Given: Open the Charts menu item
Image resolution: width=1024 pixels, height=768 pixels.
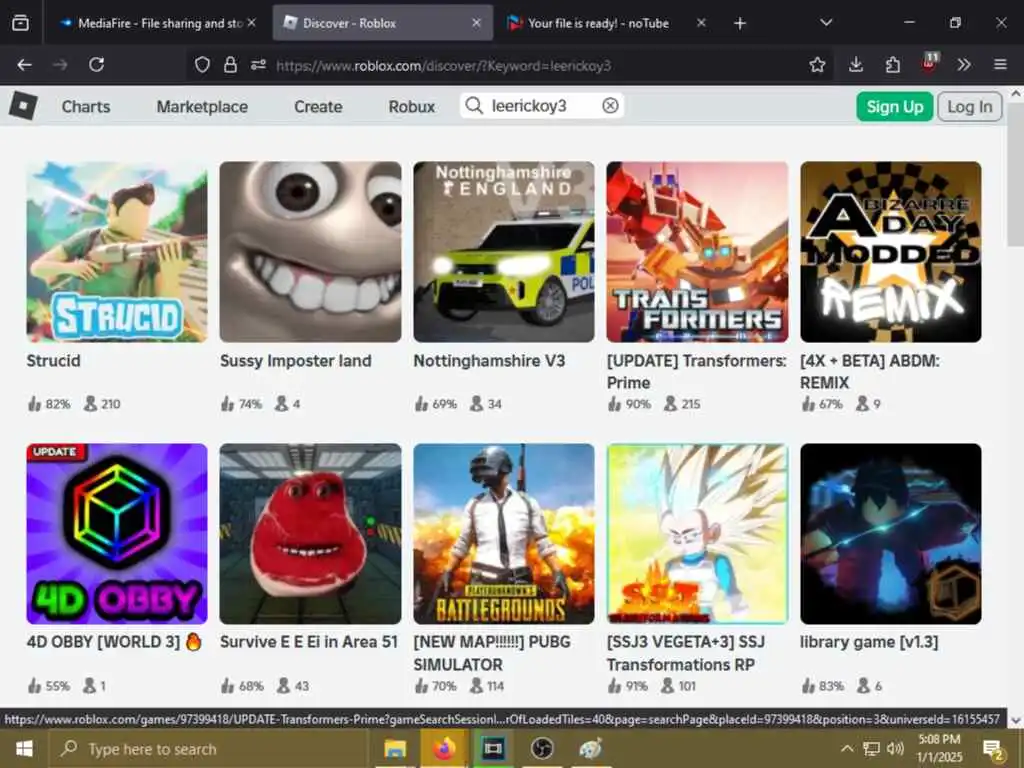Looking at the screenshot, I should (86, 106).
